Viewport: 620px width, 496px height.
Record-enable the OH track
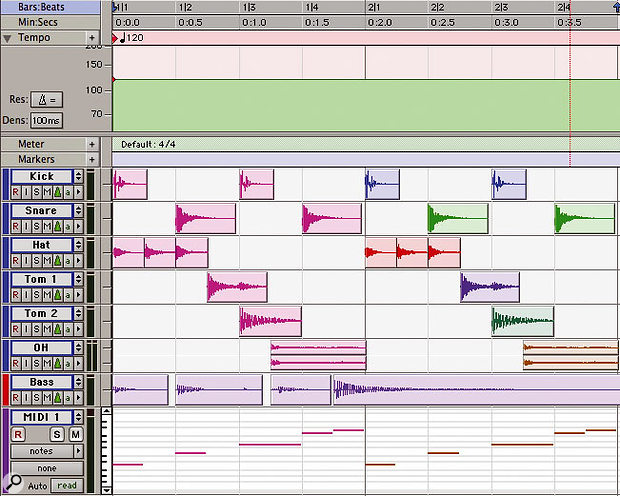16,363
